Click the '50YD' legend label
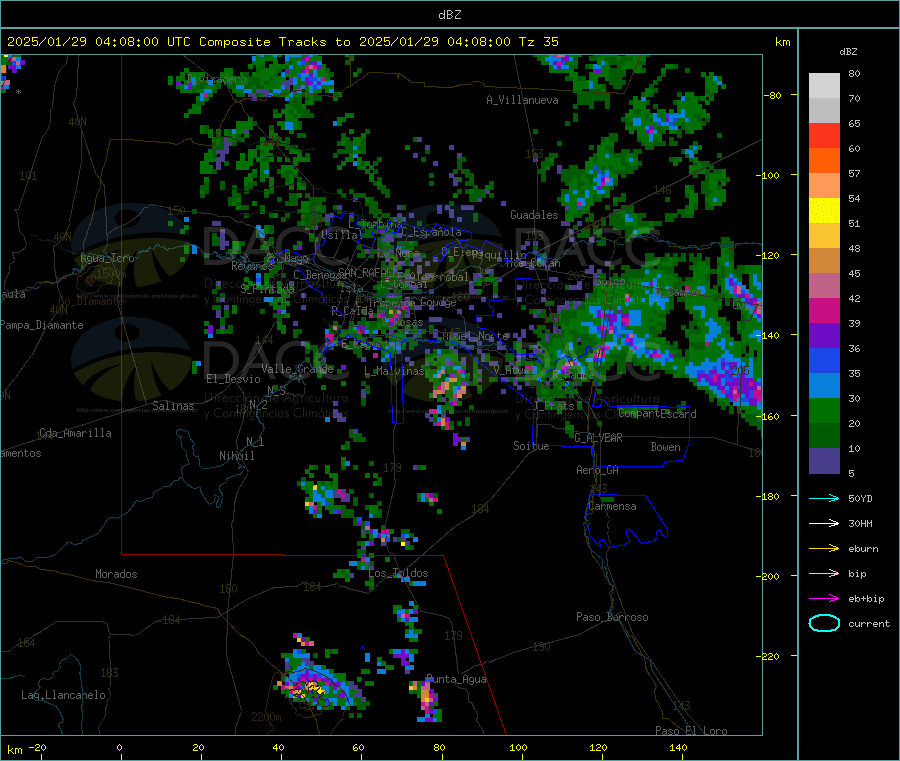 coord(860,498)
